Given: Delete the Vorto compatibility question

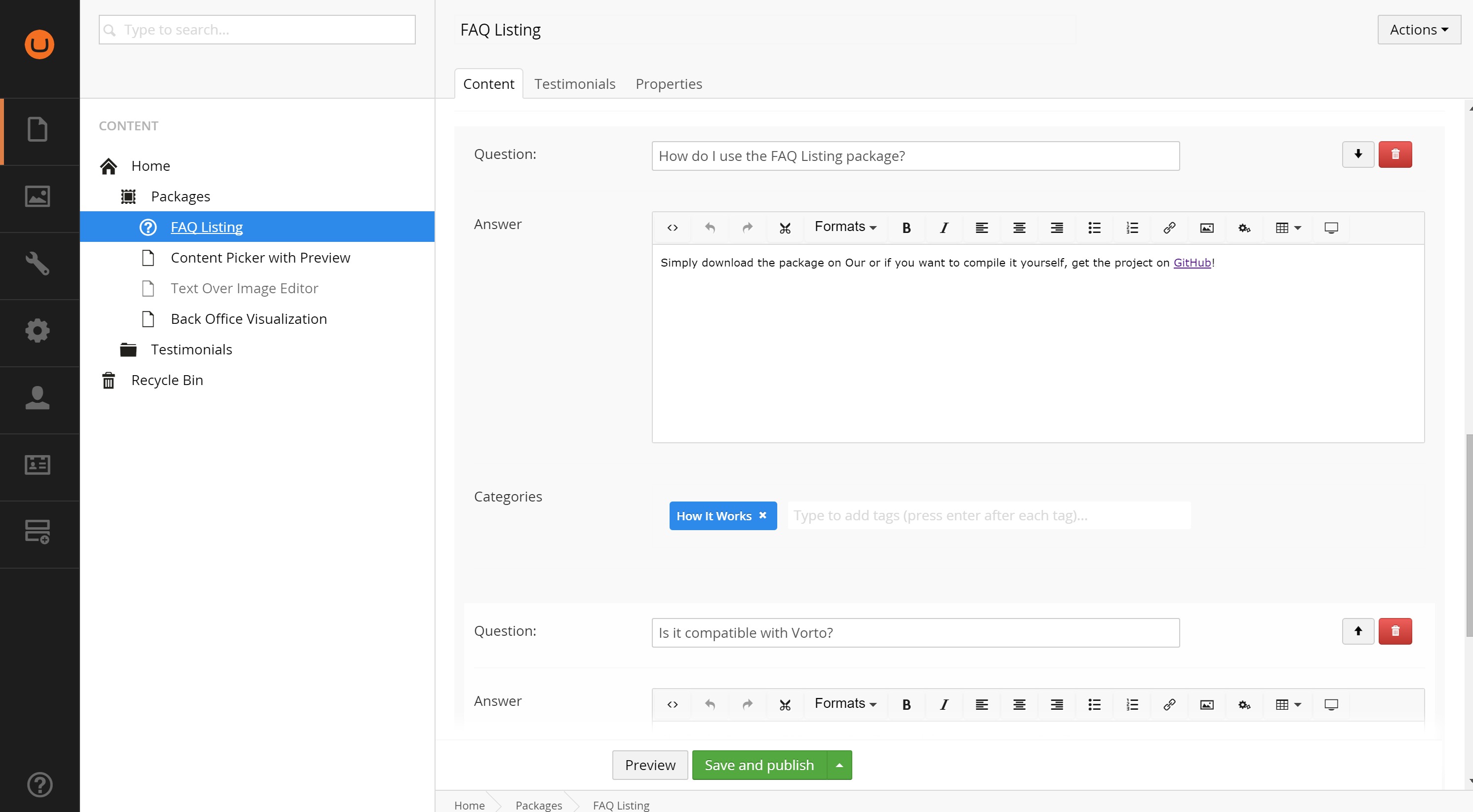Looking at the screenshot, I should [1395, 631].
